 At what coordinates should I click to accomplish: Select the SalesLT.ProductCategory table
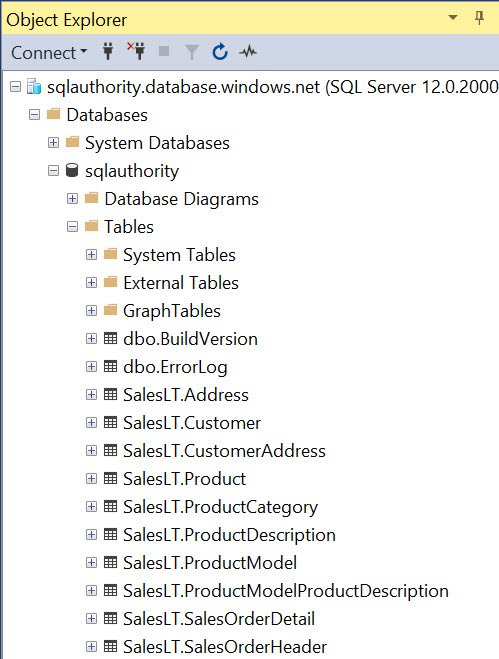coord(220,507)
